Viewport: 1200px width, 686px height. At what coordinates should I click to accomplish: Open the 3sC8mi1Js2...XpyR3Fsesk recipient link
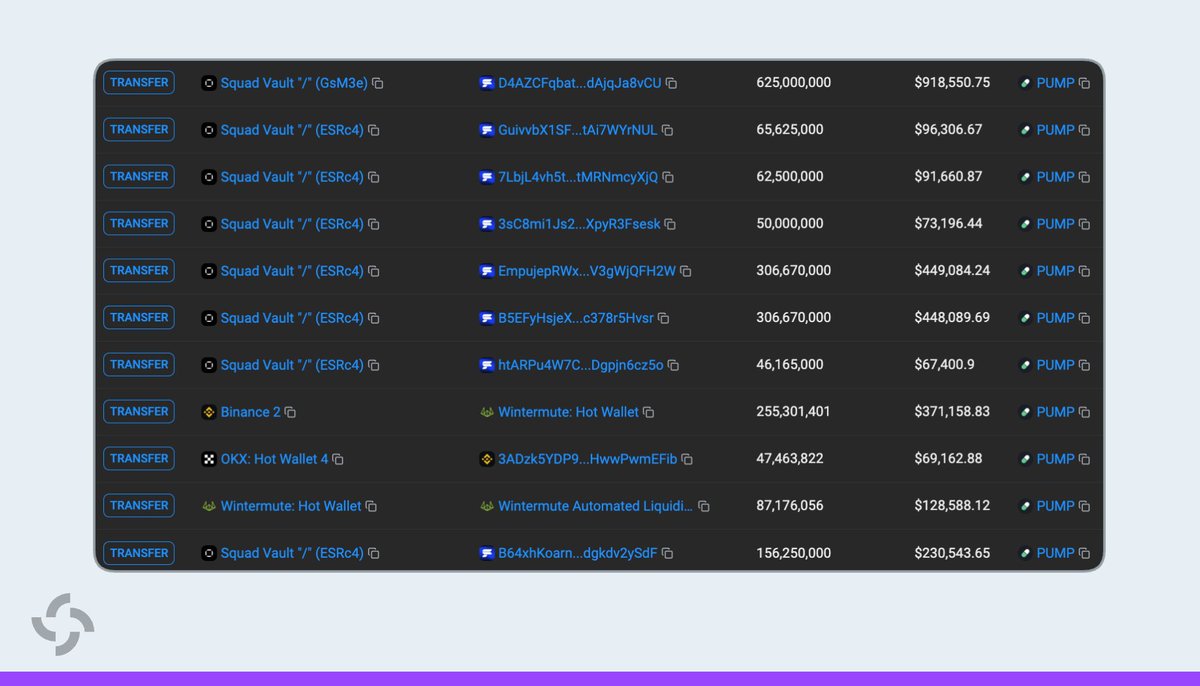(x=579, y=224)
